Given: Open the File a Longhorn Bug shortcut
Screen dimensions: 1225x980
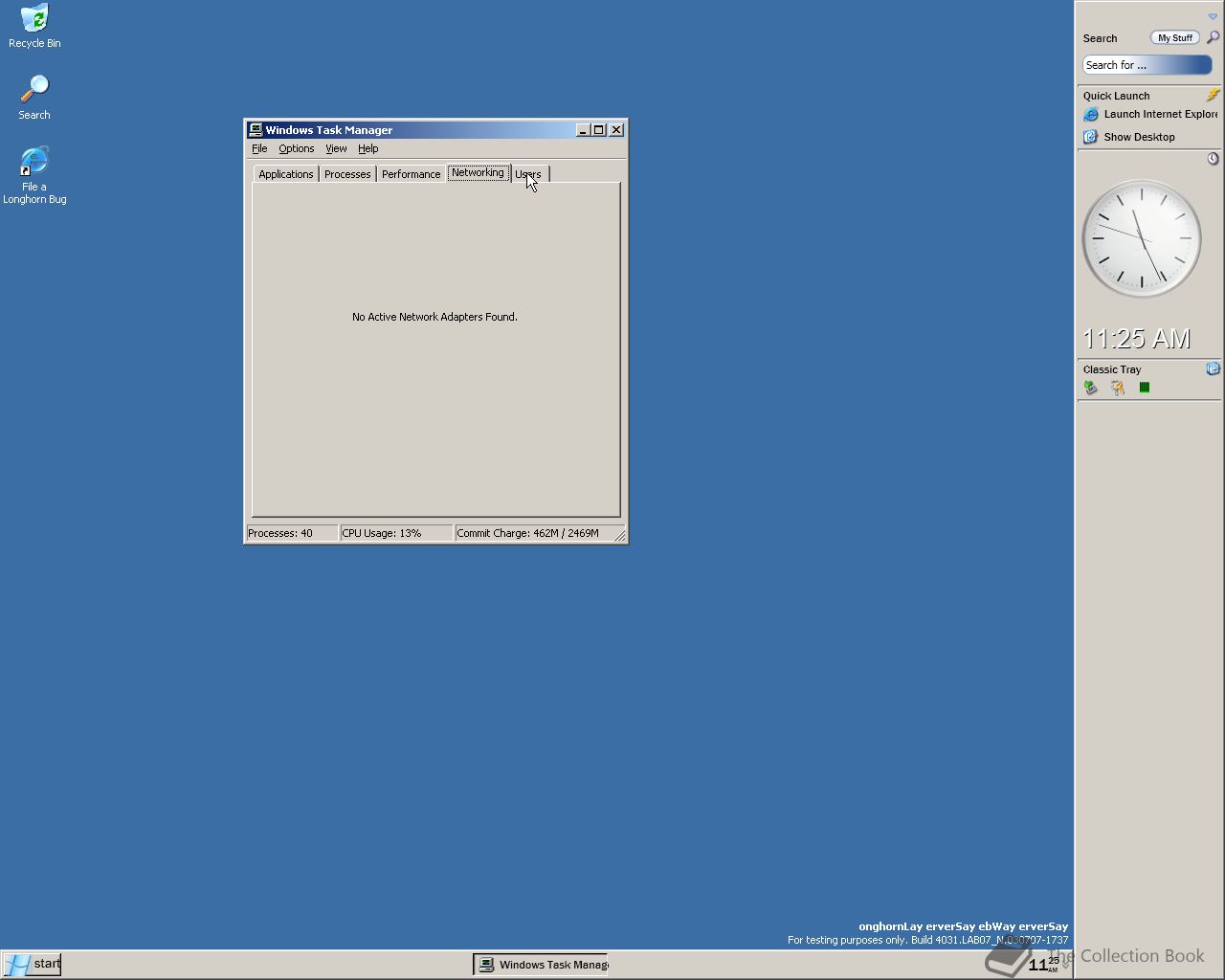Looking at the screenshot, I should tap(34, 175).
